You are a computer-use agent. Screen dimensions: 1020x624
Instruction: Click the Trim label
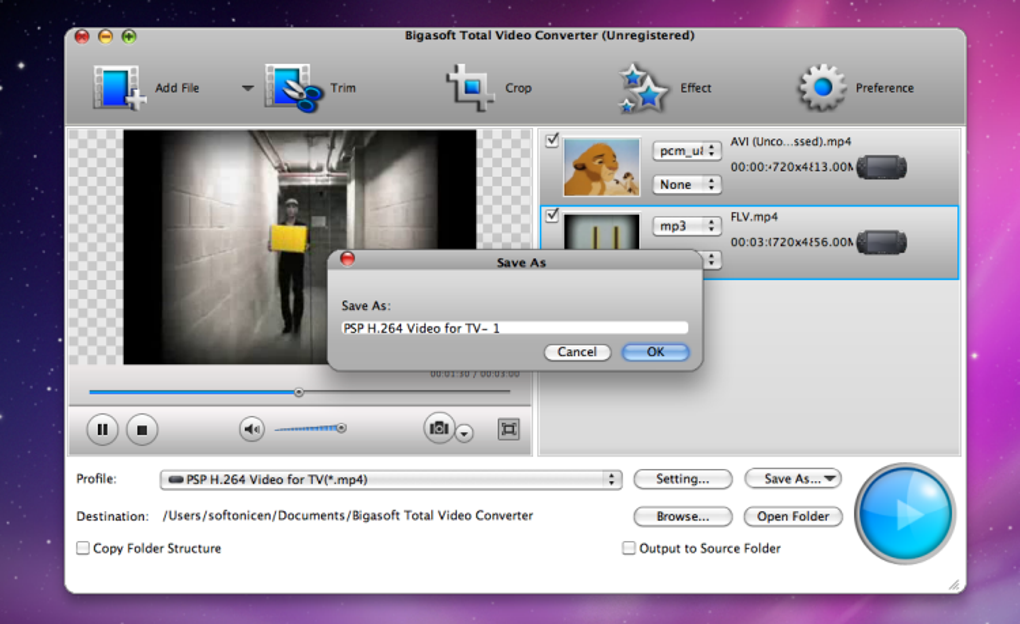click(x=343, y=88)
